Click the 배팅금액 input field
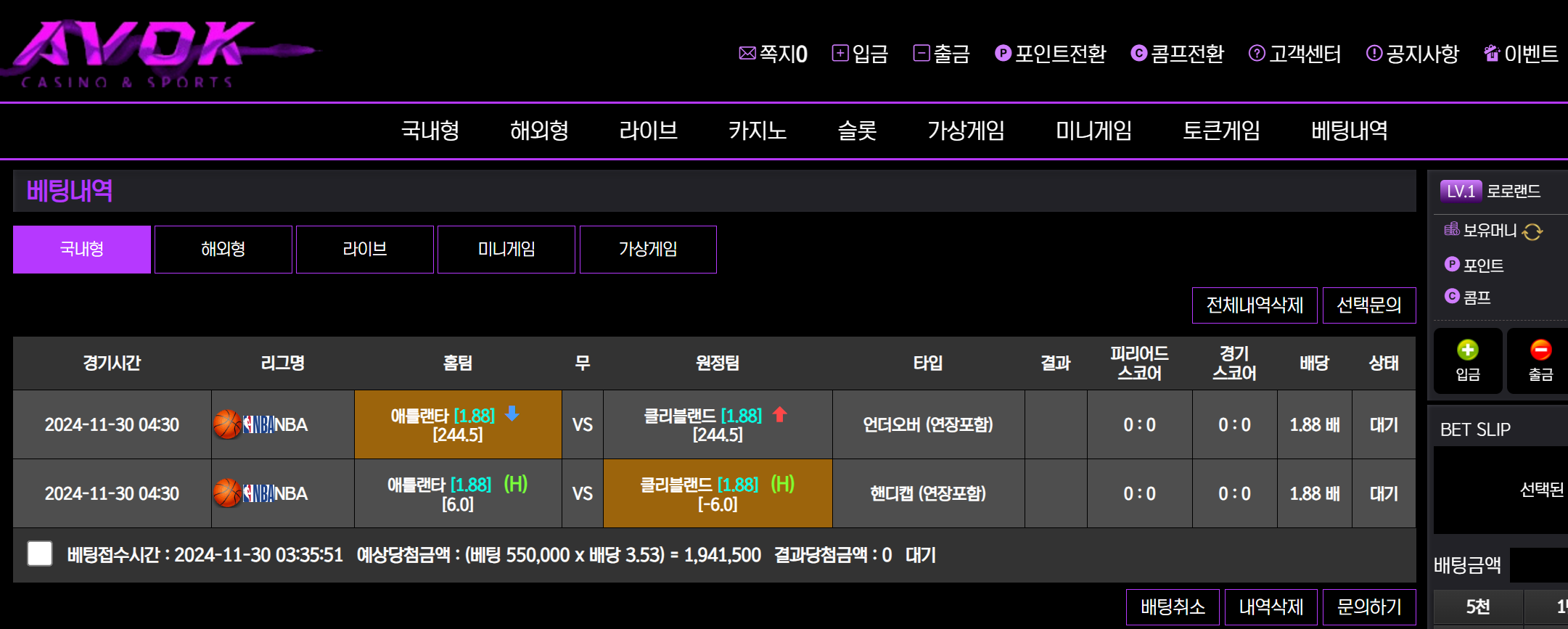1568x629 pixels. click(1538, 564)
